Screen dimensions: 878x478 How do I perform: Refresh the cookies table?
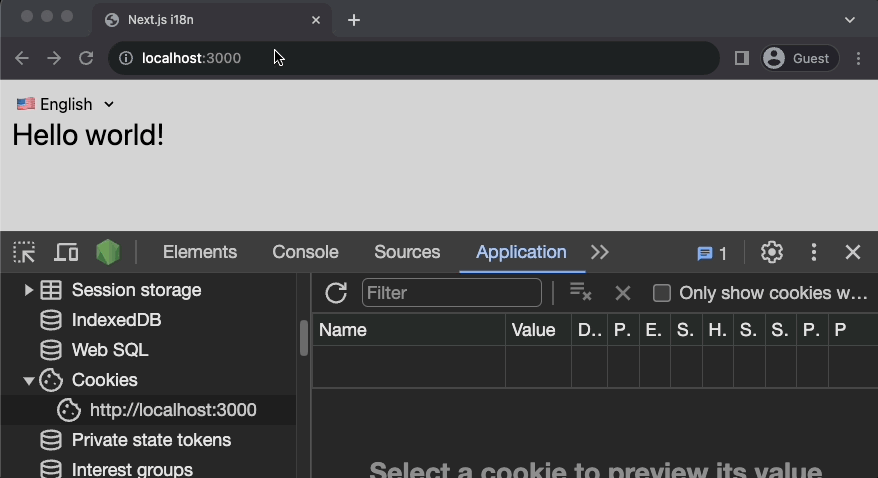(336, 293)
